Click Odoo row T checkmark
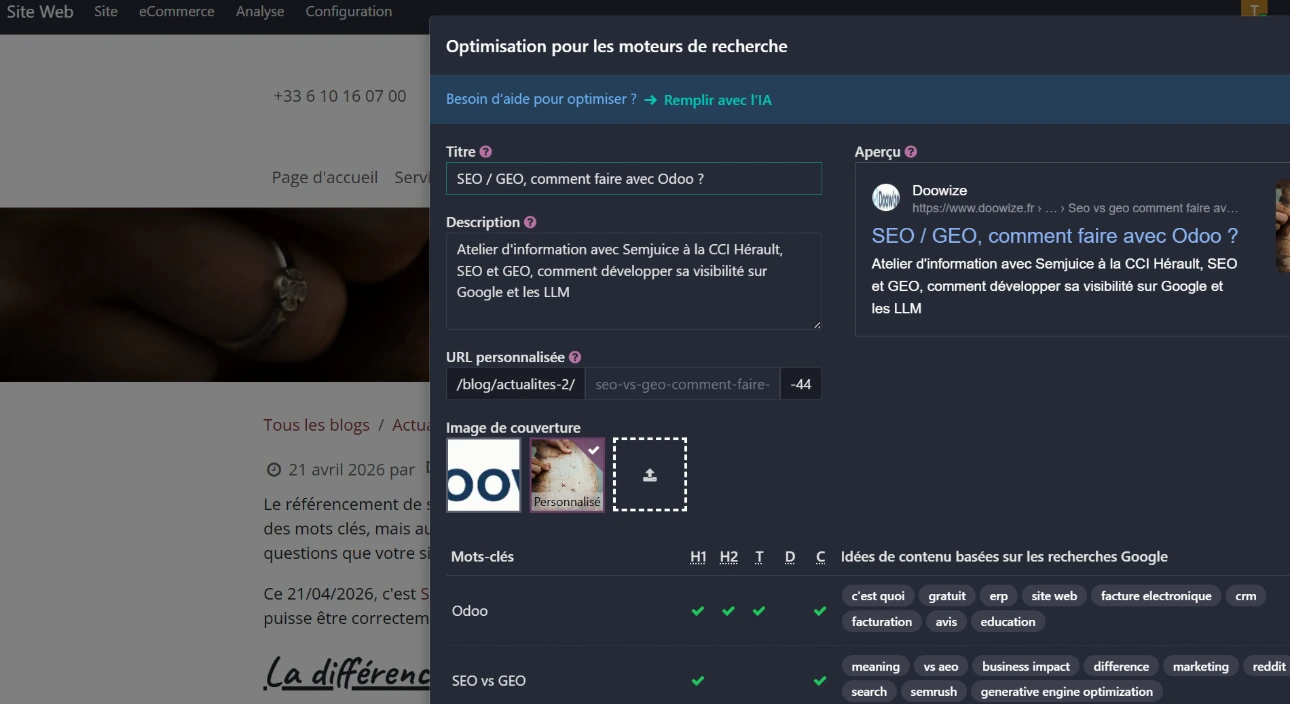The image size is (1290, 704). pos(759,611)
